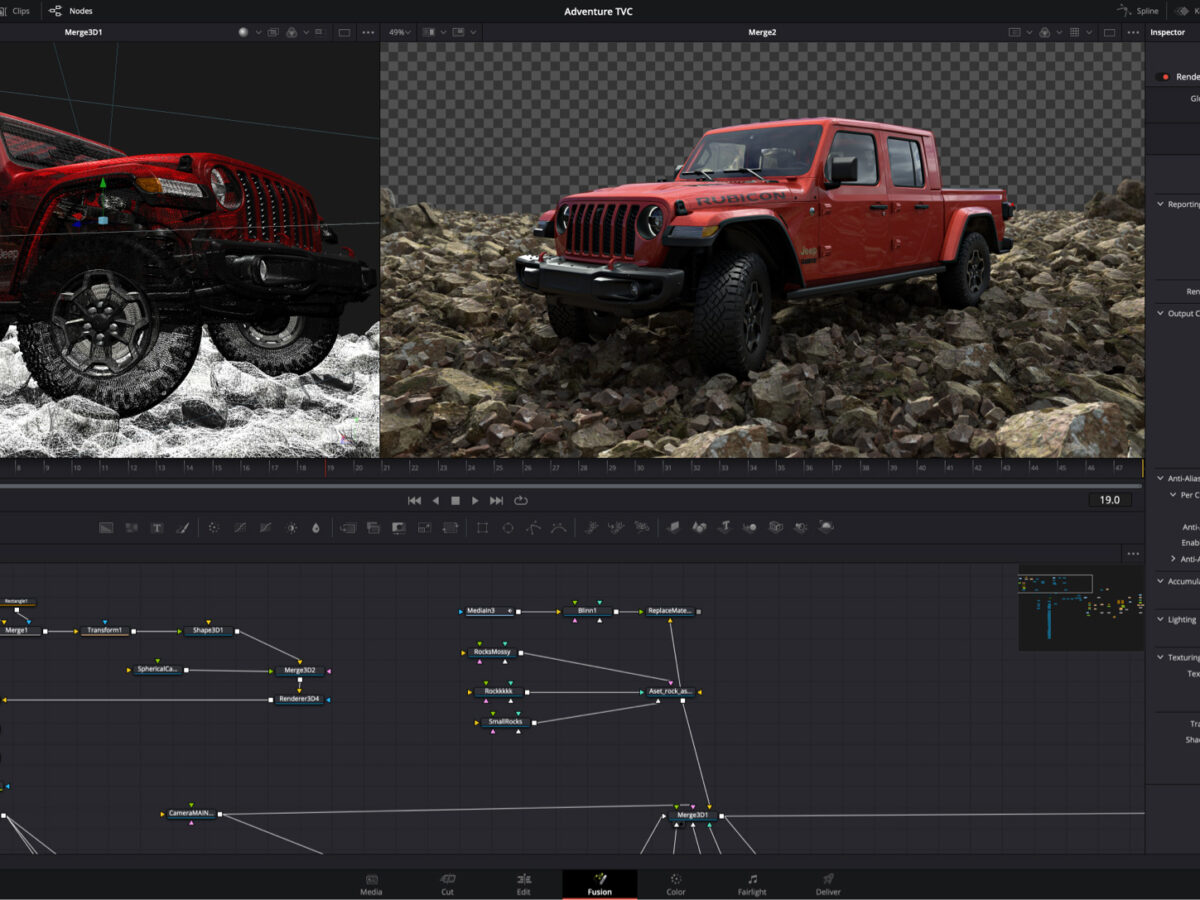1200x900 pixels.
Task: Click the Ellipse mask tool icon
Action: [x=508, y=528]
